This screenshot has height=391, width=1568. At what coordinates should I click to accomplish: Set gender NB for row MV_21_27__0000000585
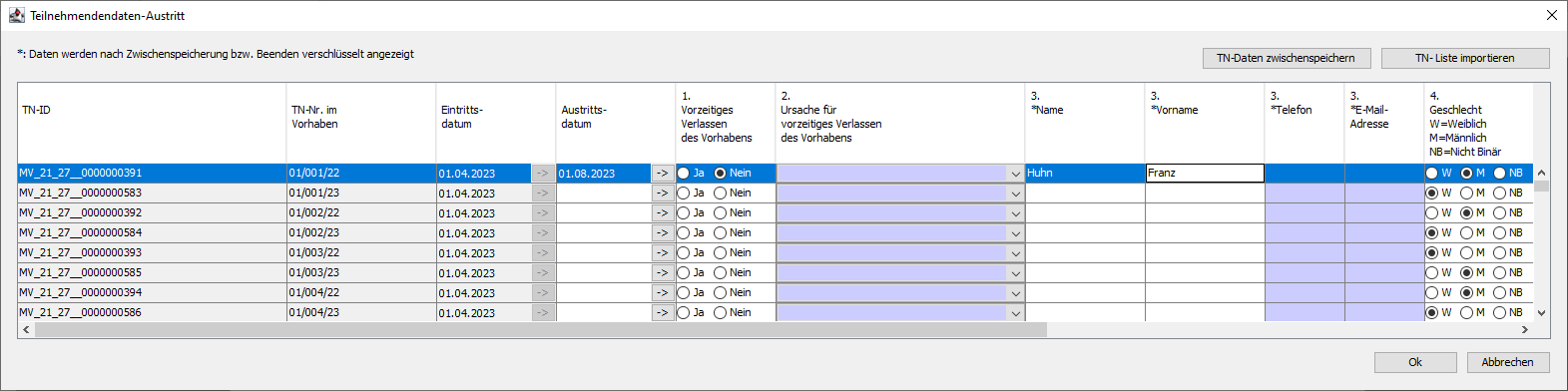1500,272
